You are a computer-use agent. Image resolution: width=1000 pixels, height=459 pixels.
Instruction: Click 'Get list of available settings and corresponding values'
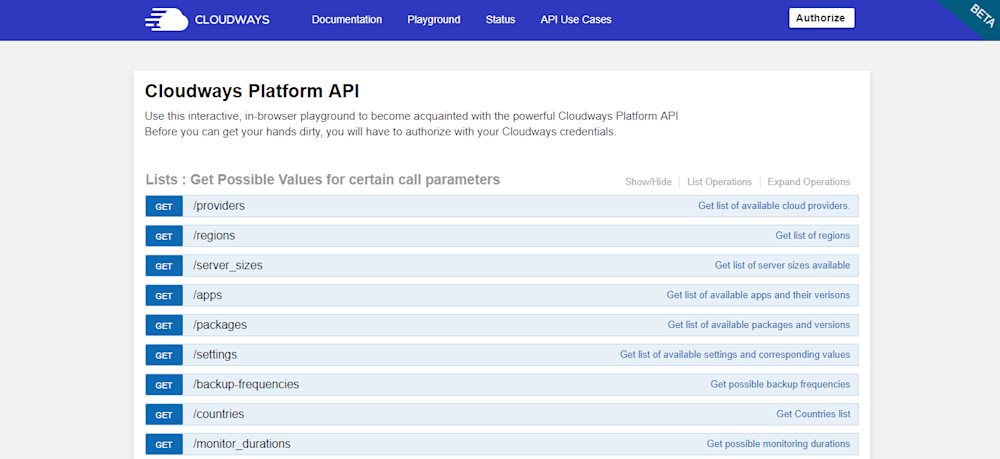click(x=735, y=354)
